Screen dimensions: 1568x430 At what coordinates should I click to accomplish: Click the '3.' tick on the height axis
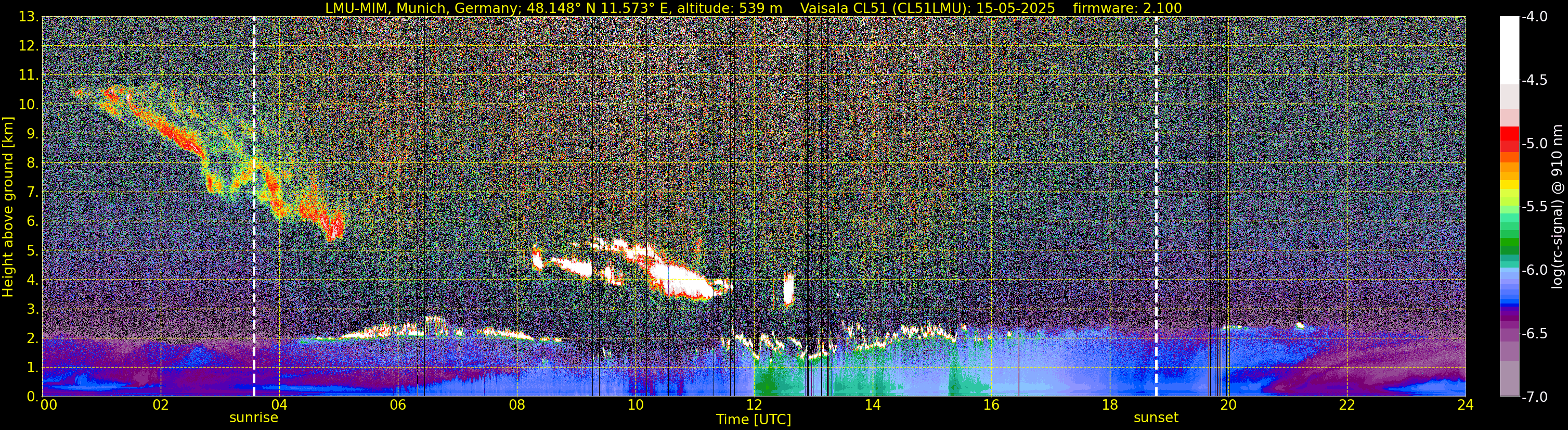click(x=32, y=309)
